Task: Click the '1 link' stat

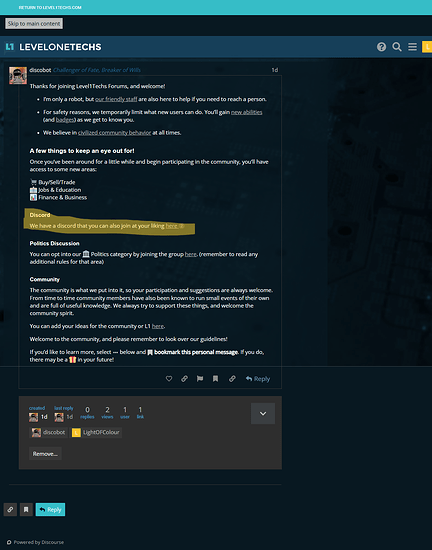Action: 140,412
